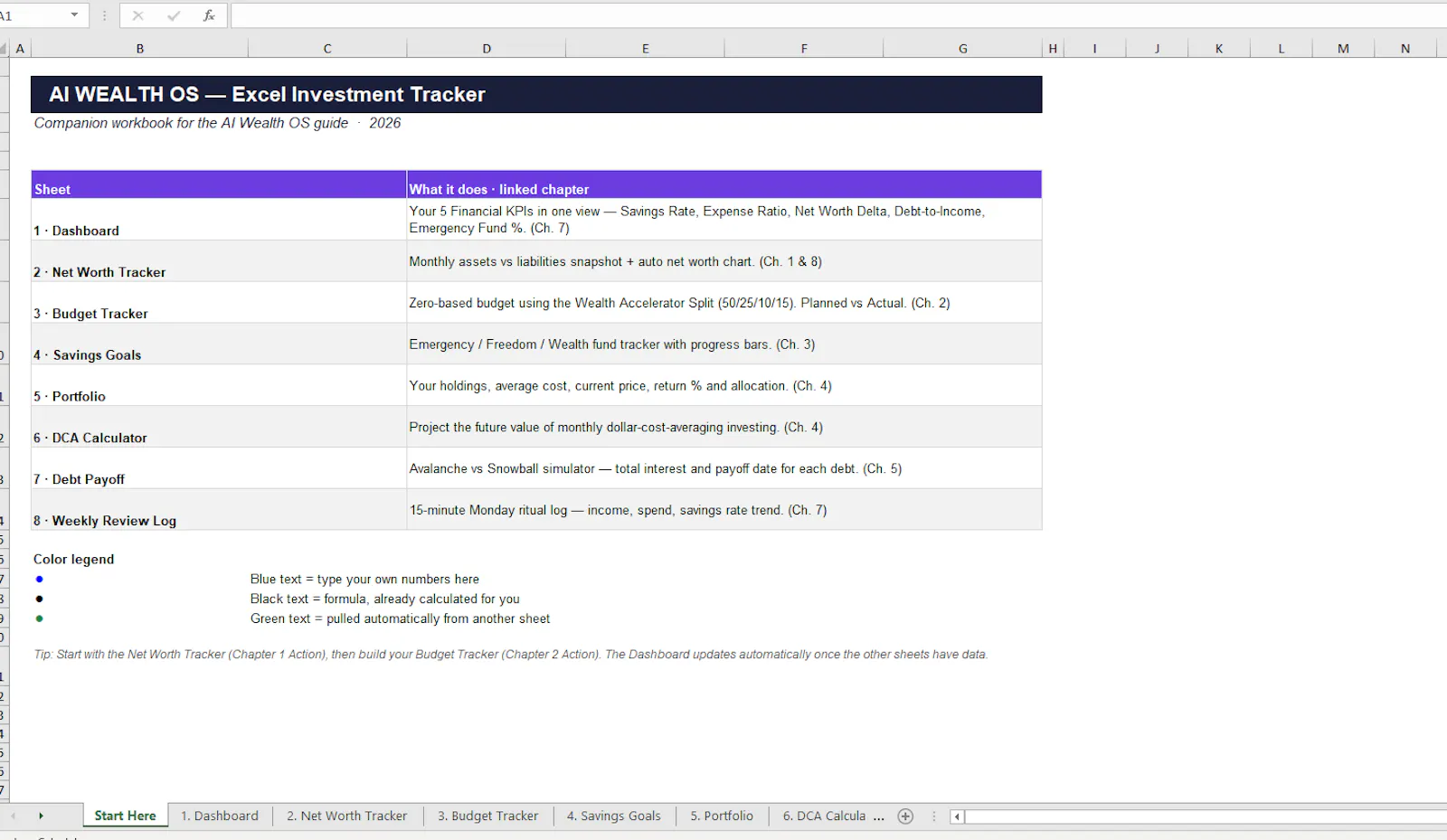1447x840 pixels.
Task: Click the Zero-based budget description cell
Action: (x=724, y=303)
